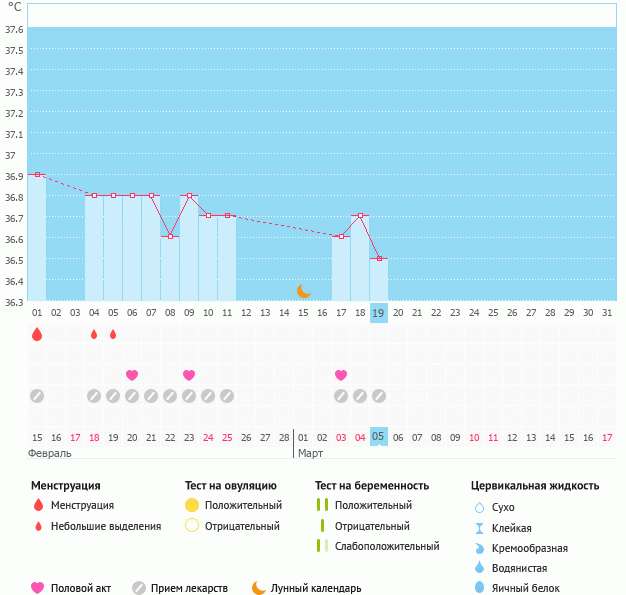Click the medication icon on cycle day 19
This screenshot has height=595, width=626.
pyautogui.click(x=379, y=396)
